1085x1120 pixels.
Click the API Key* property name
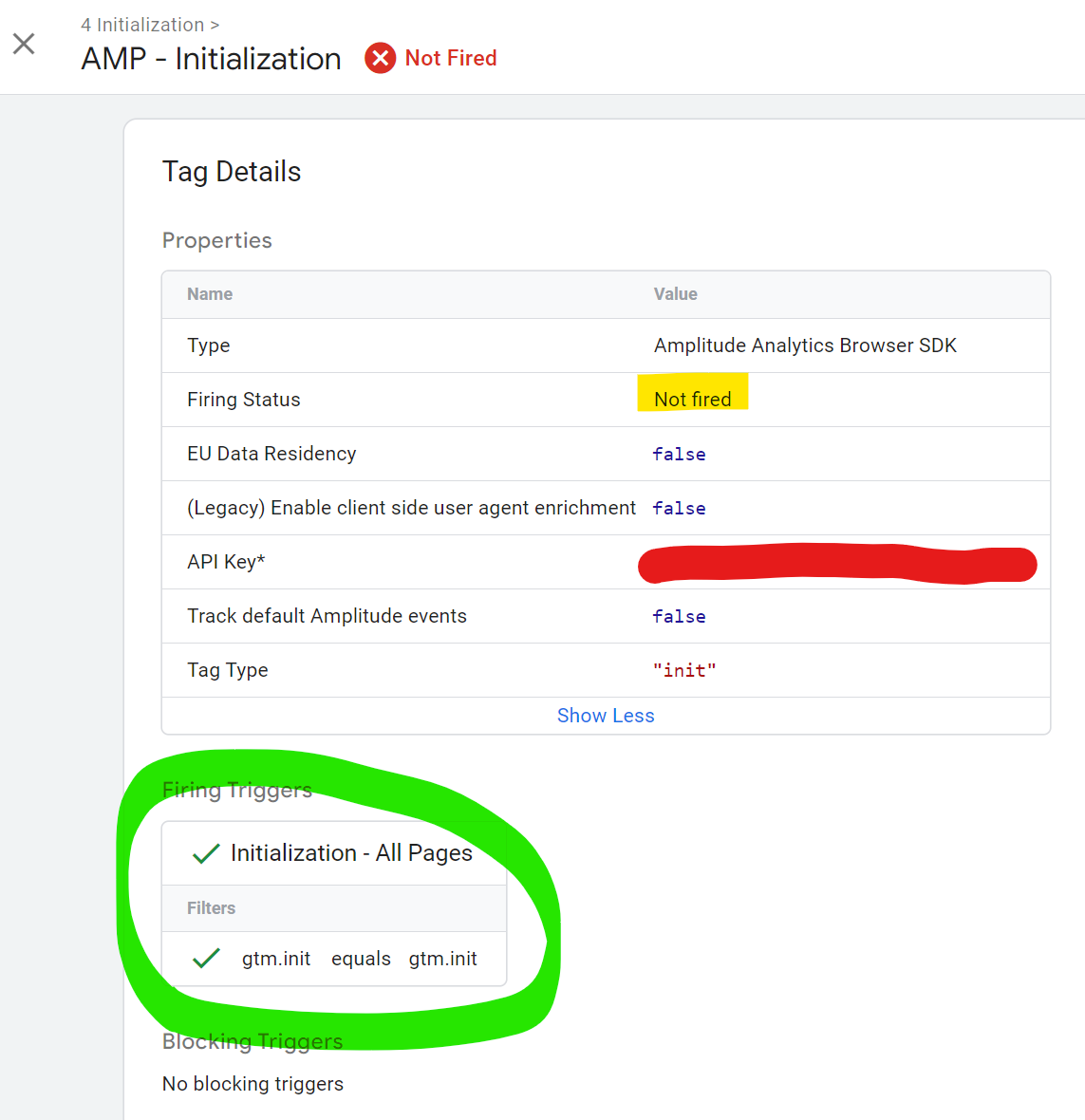(226, 562)
